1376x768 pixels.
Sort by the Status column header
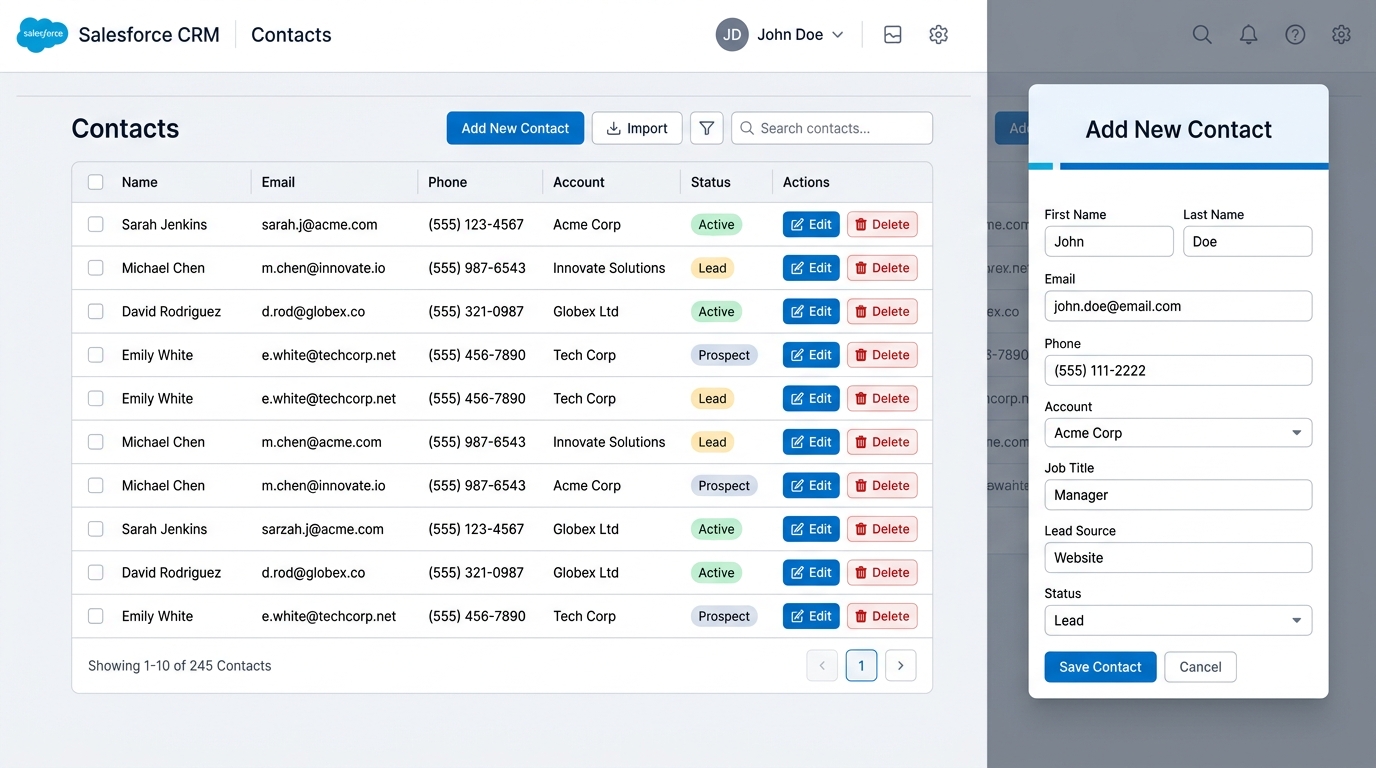point(711,182)
